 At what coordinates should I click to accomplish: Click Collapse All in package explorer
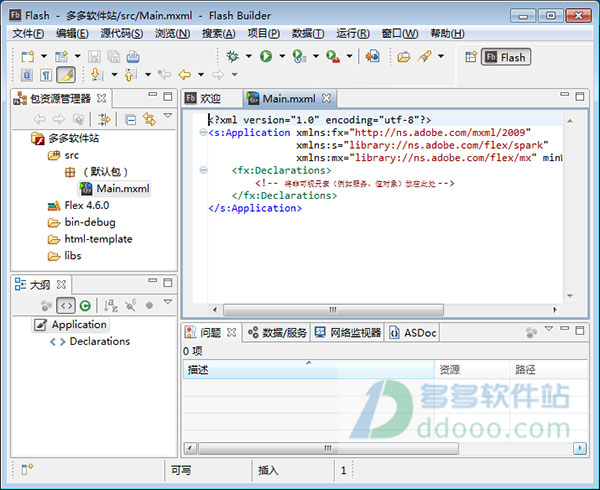pyautogui.click(x=130, y=120)
